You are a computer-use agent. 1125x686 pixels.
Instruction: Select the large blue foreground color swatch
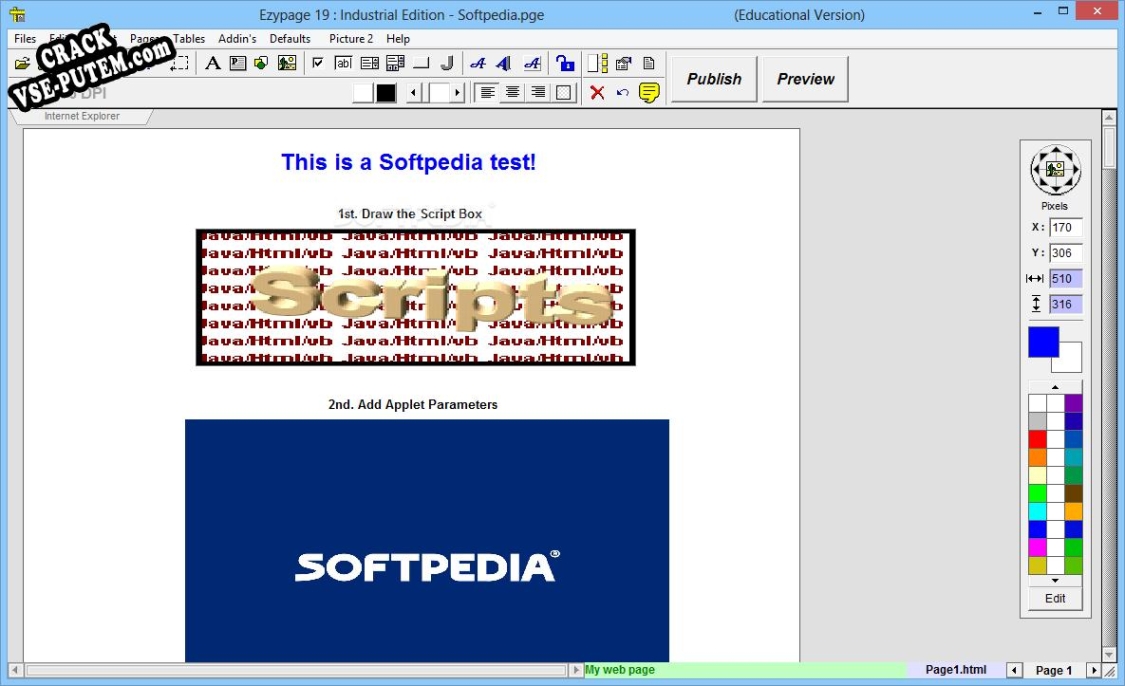pos(1043,342)
